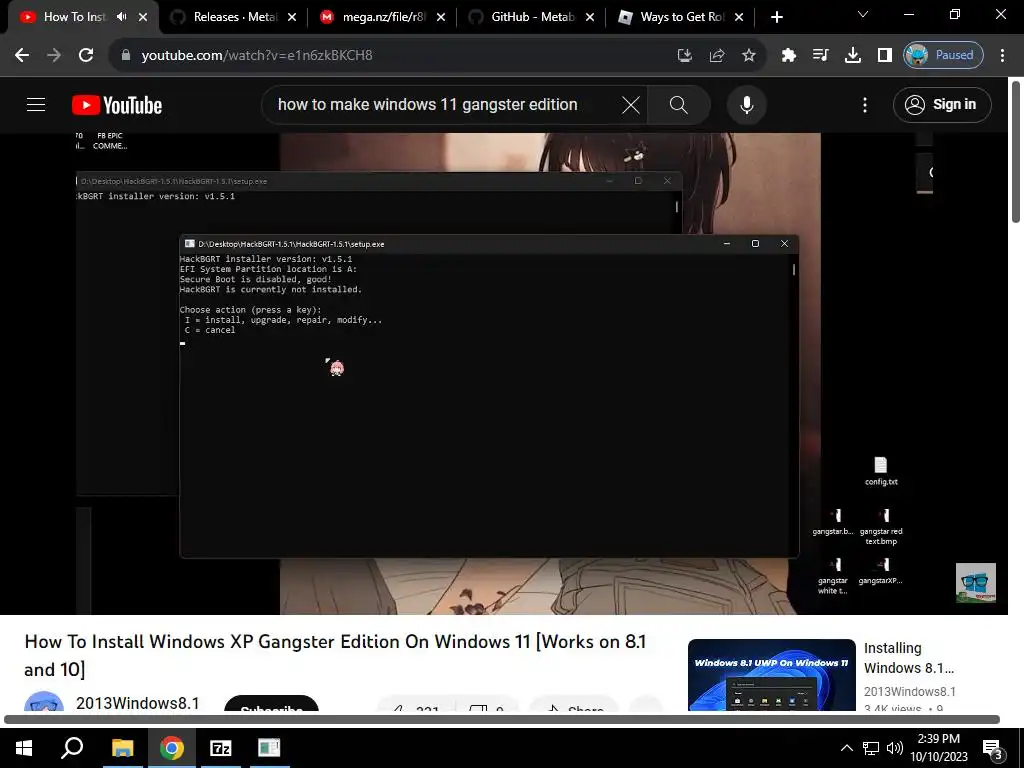Toggle the Chrome side panel icon
The height and width of the screenshot is (768, 1024).
pos(884,56)
